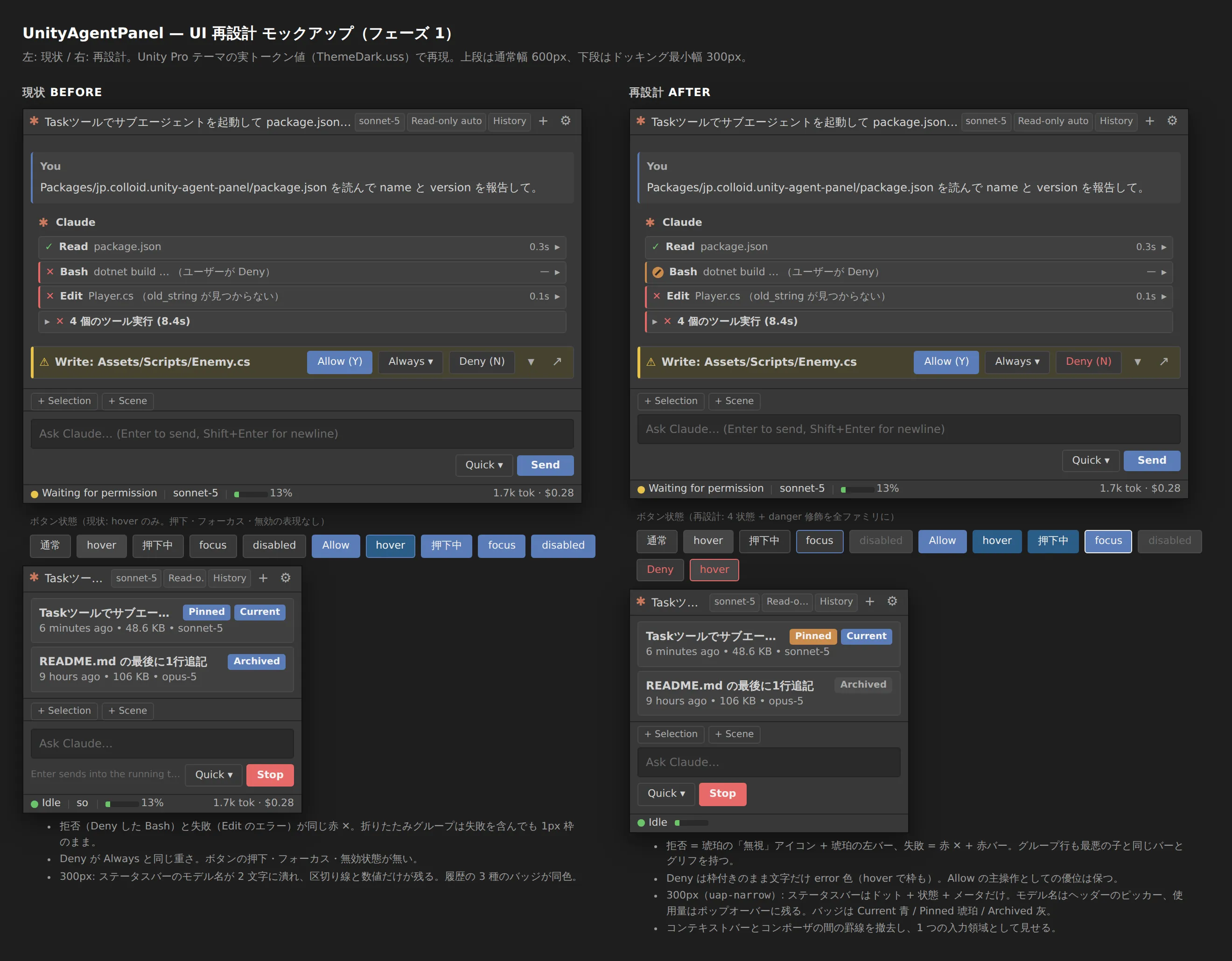Click red X icon on AFTER Edit Player.cs row
Viewport: 1232px width, 961px height.
coord(657,296)
